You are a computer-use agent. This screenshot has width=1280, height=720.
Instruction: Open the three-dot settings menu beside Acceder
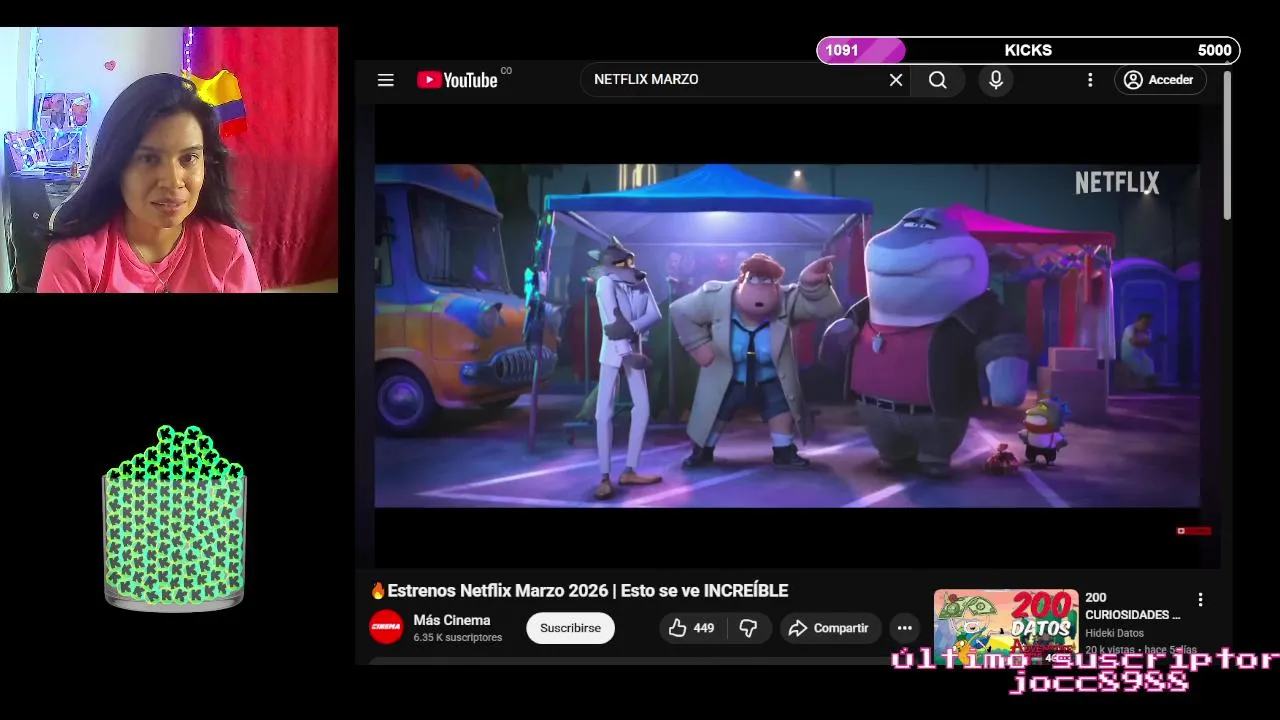[1090, 80]
